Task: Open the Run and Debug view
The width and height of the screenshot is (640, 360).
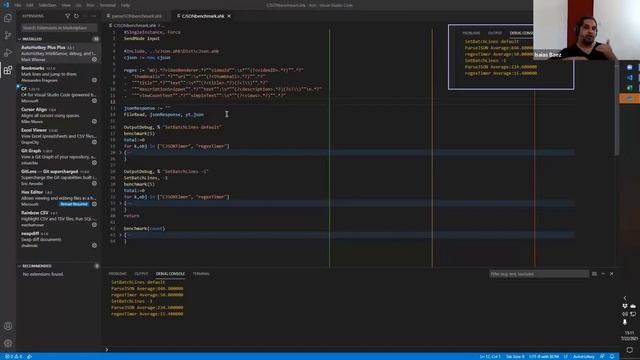Action: [8, 53]
